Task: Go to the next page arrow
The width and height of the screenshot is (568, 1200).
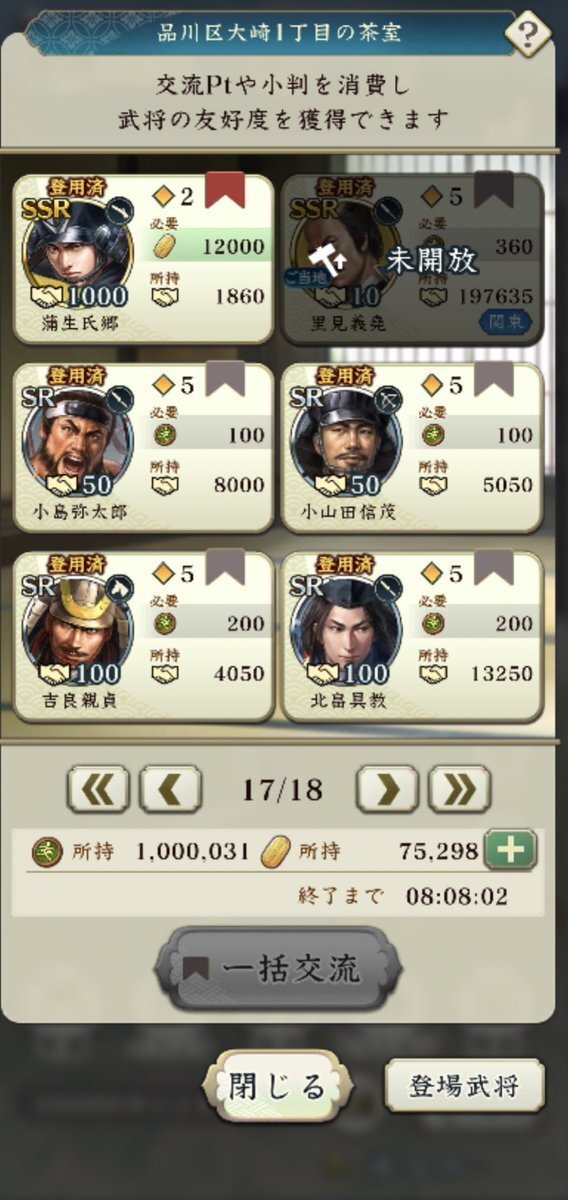Action: click(x=387, y=789)
